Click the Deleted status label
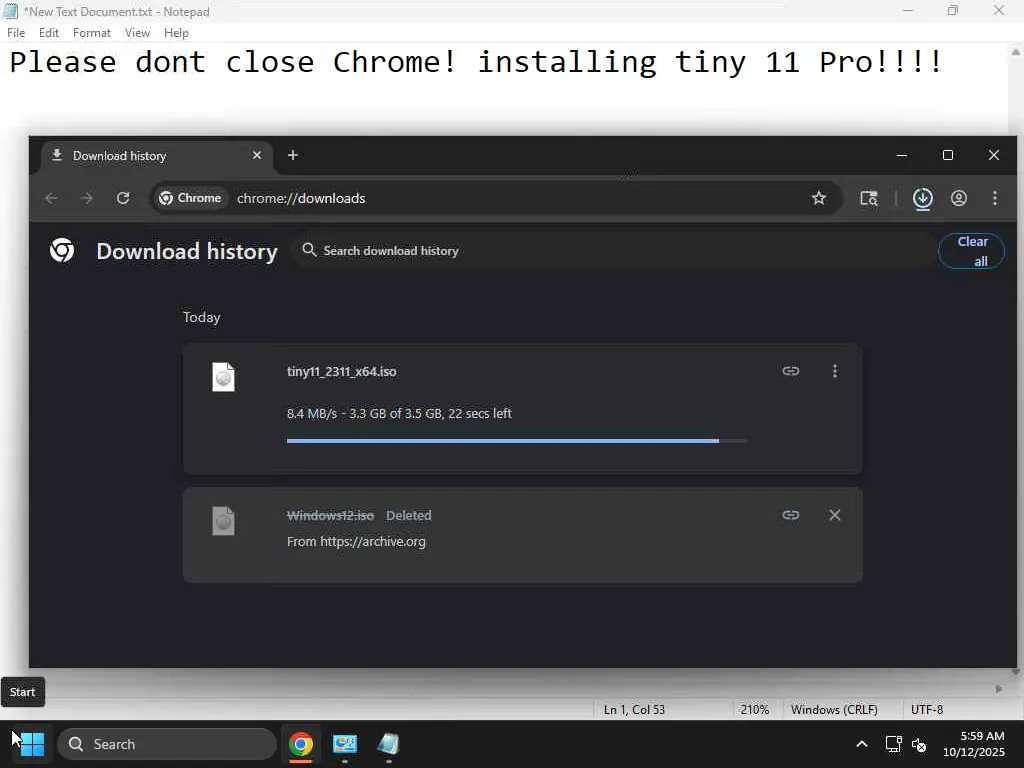Screen dimensions: 1024x768 [x=409, y=515]
